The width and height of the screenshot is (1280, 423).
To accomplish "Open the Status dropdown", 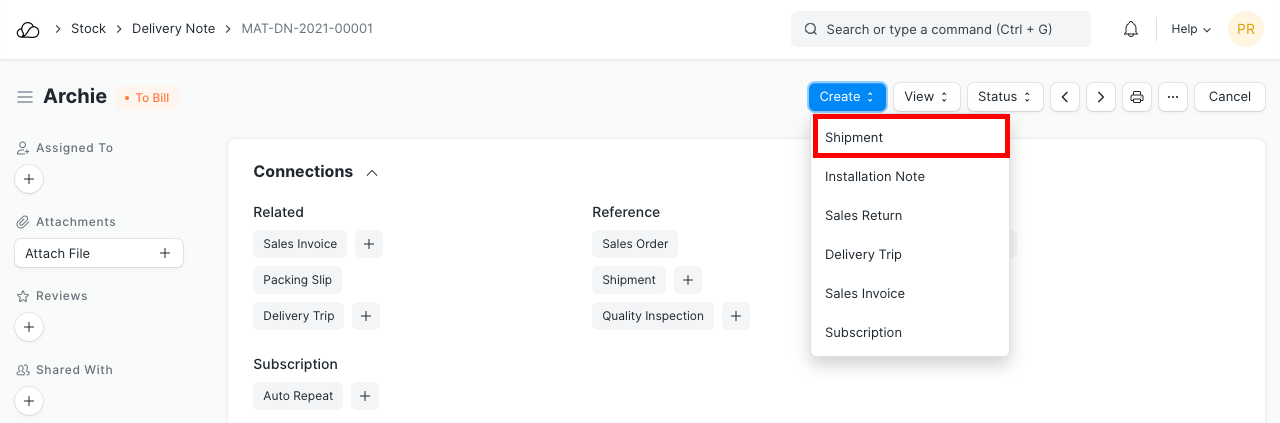I will (1004, 97).
